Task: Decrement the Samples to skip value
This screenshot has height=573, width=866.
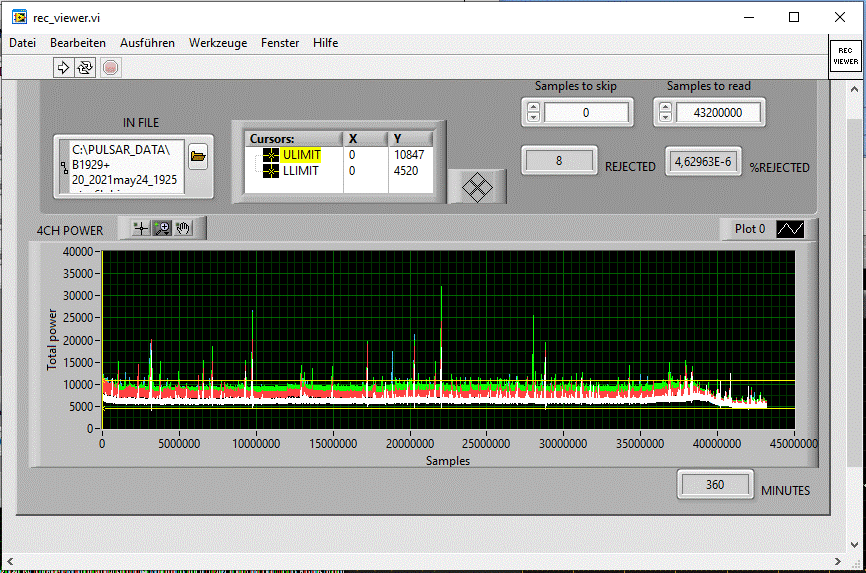Action: point(534,117)
